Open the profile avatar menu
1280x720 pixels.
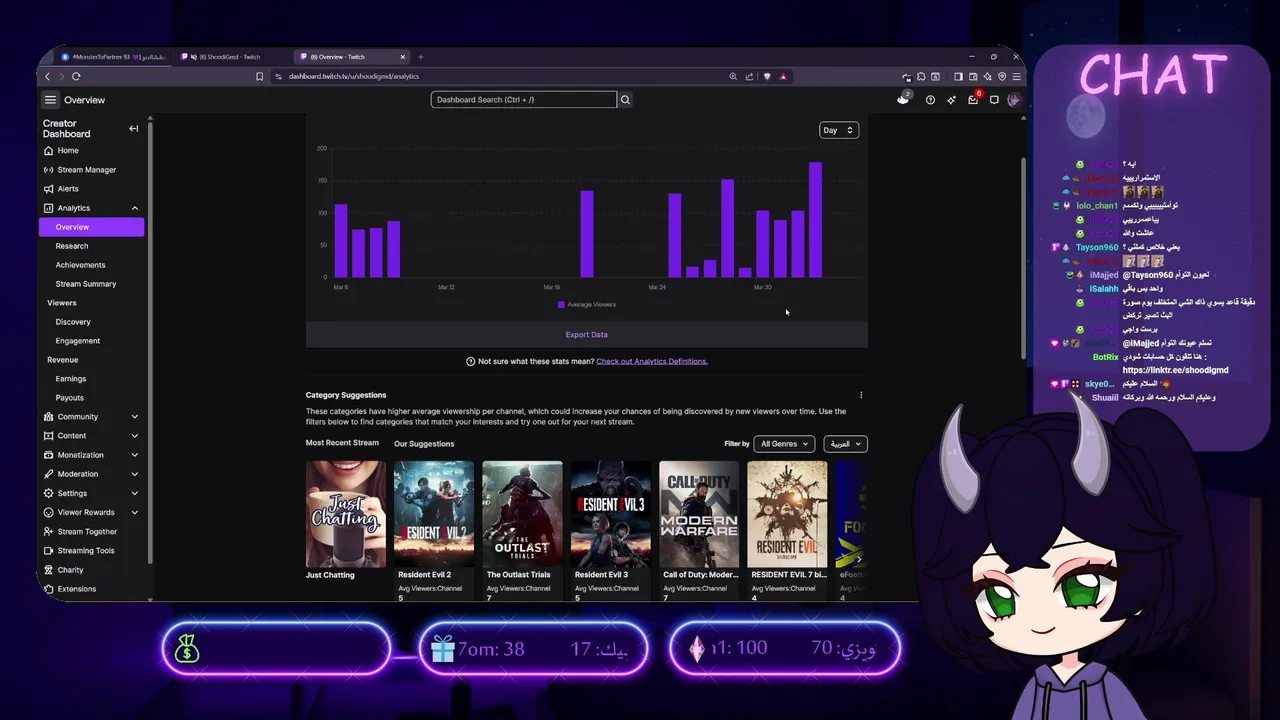(x=1014, y=100)
